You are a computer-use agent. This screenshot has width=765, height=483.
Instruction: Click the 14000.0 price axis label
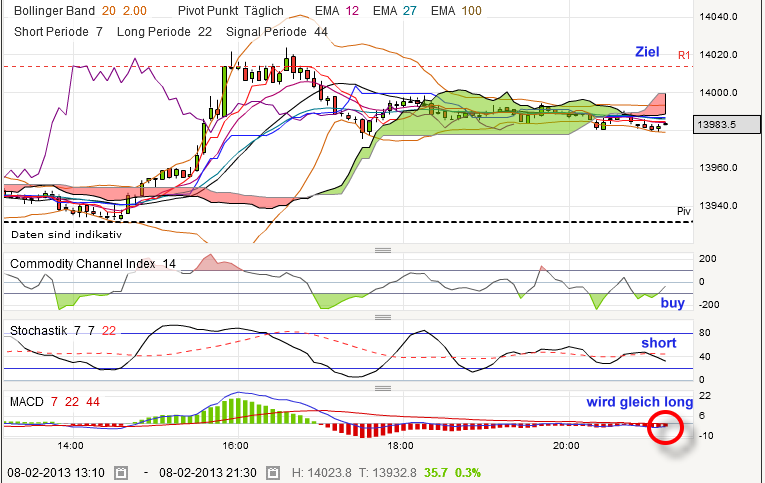click(x=718, y=93)
